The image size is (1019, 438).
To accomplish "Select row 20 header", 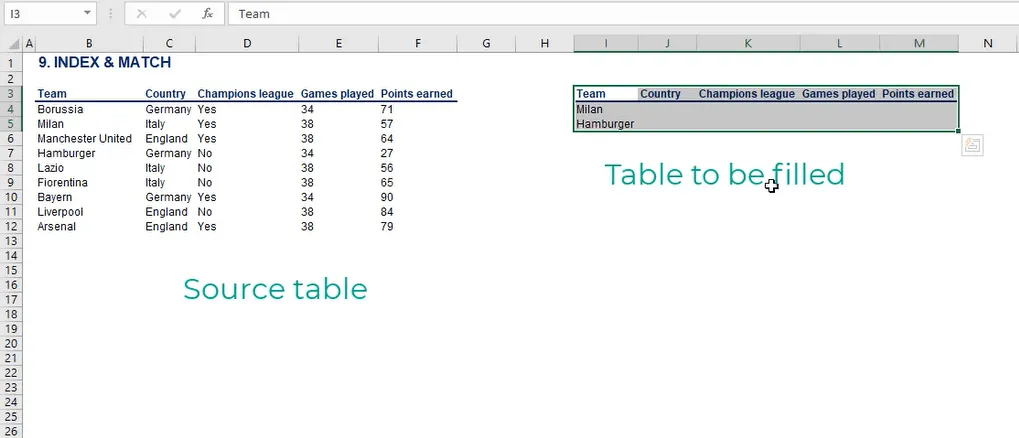I will (x=10, y=343).
